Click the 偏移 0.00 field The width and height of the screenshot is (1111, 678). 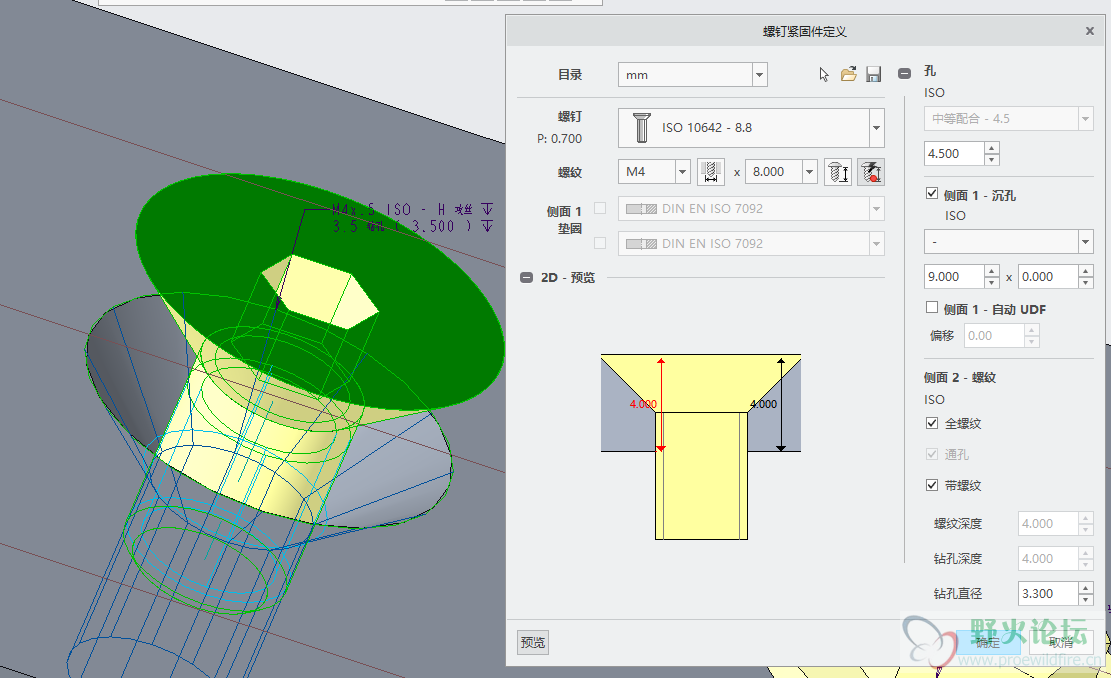tap(994, 335)
